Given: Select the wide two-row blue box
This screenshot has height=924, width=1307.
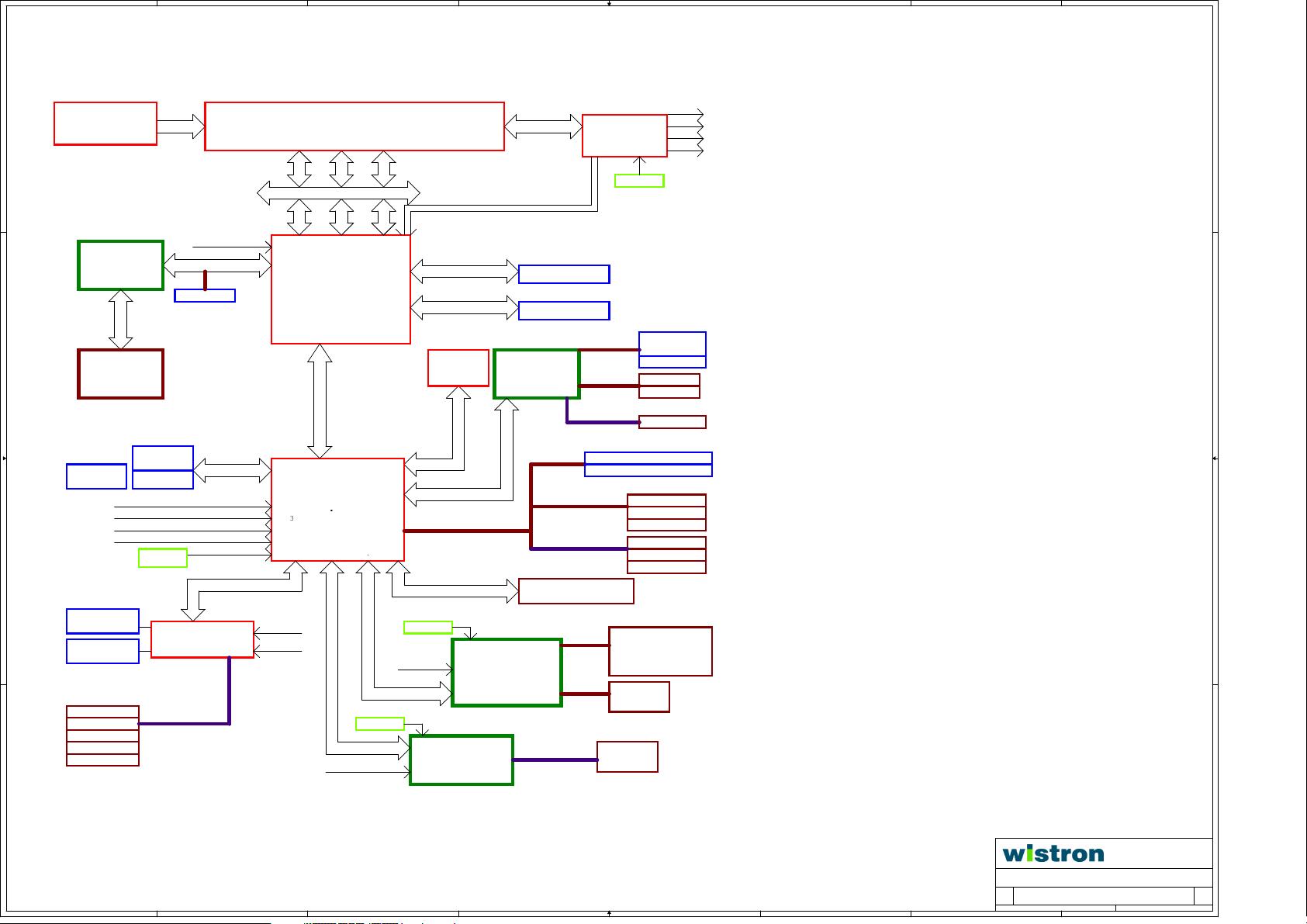Looking at the screenshot, I should pyautogui.click(x=648, y=464).
